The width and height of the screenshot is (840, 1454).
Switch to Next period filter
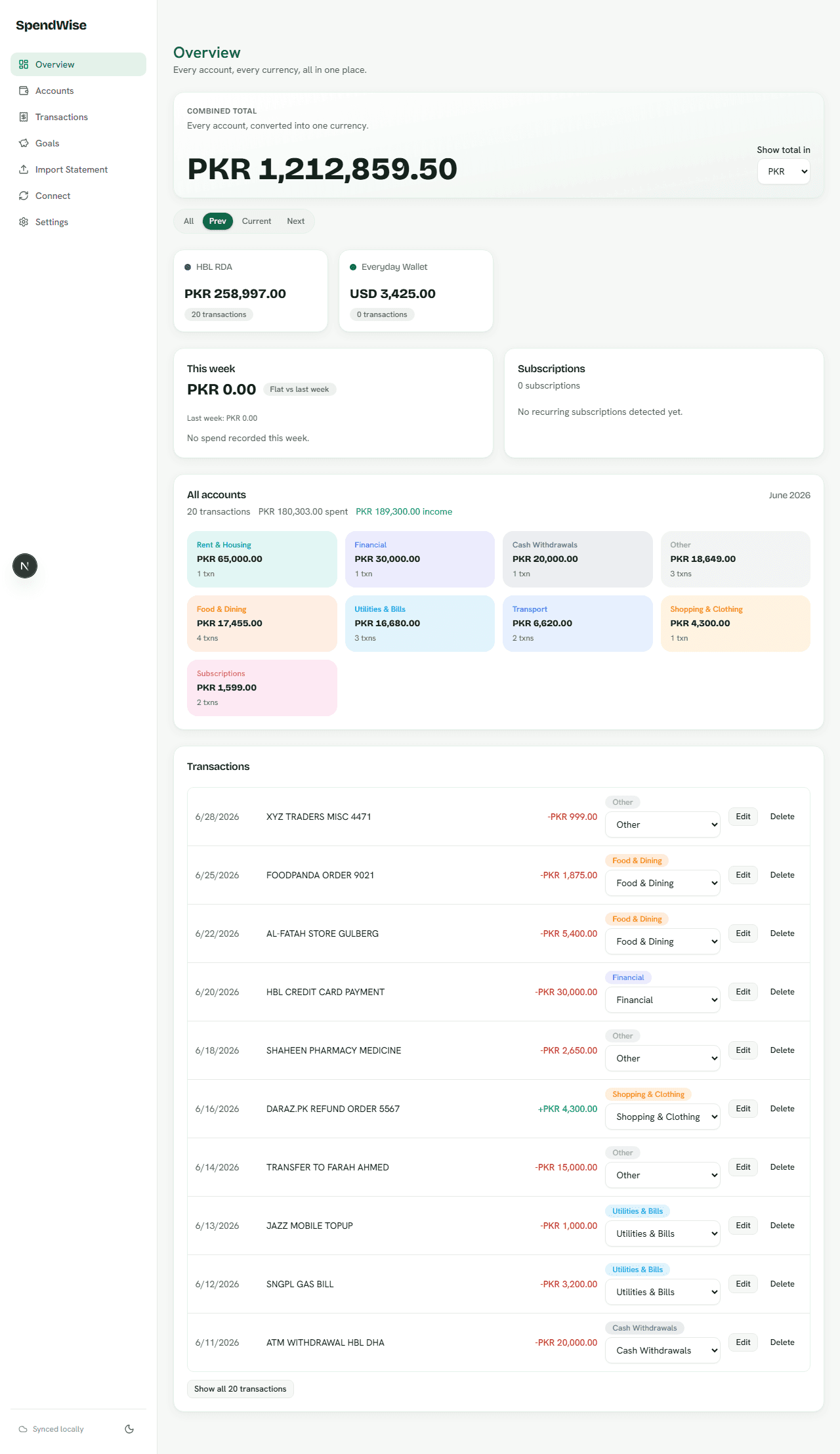pyautogui.click(x=296, y=221)
